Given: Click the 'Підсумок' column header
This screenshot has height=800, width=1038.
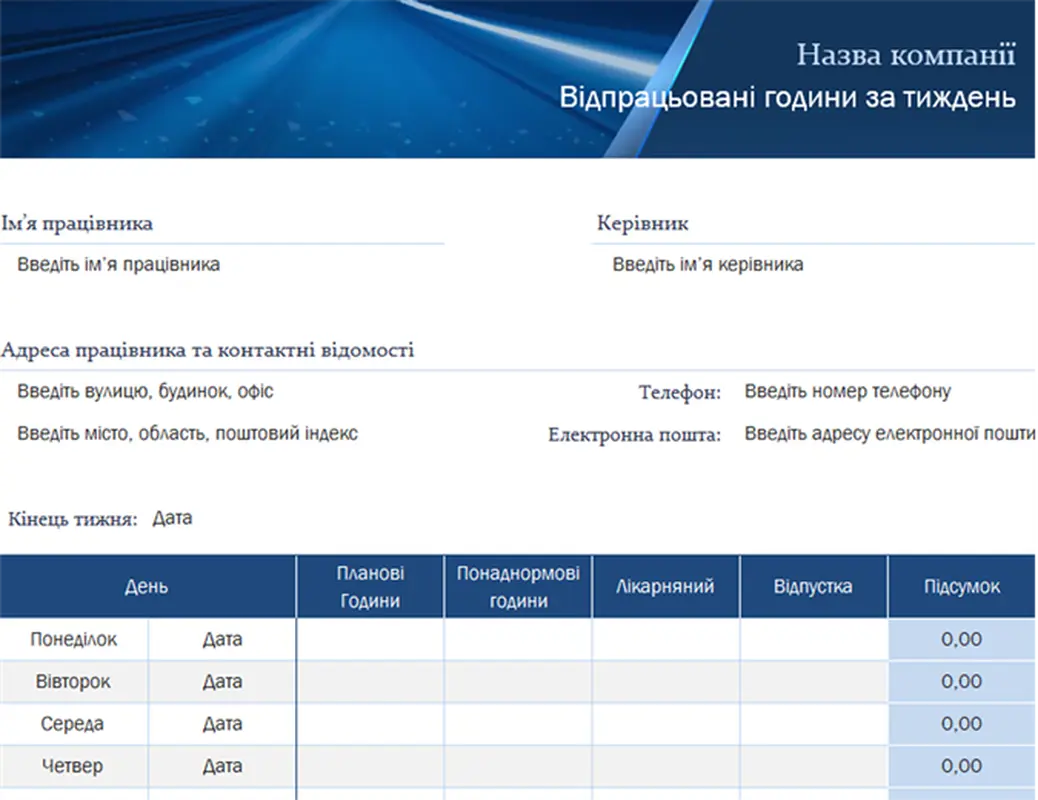Looking at the screenshot, I should pos(962,587).
